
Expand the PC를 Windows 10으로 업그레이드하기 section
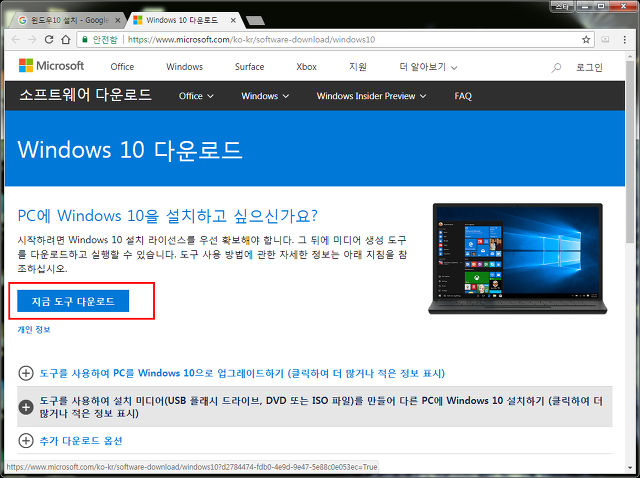[242, 373]
